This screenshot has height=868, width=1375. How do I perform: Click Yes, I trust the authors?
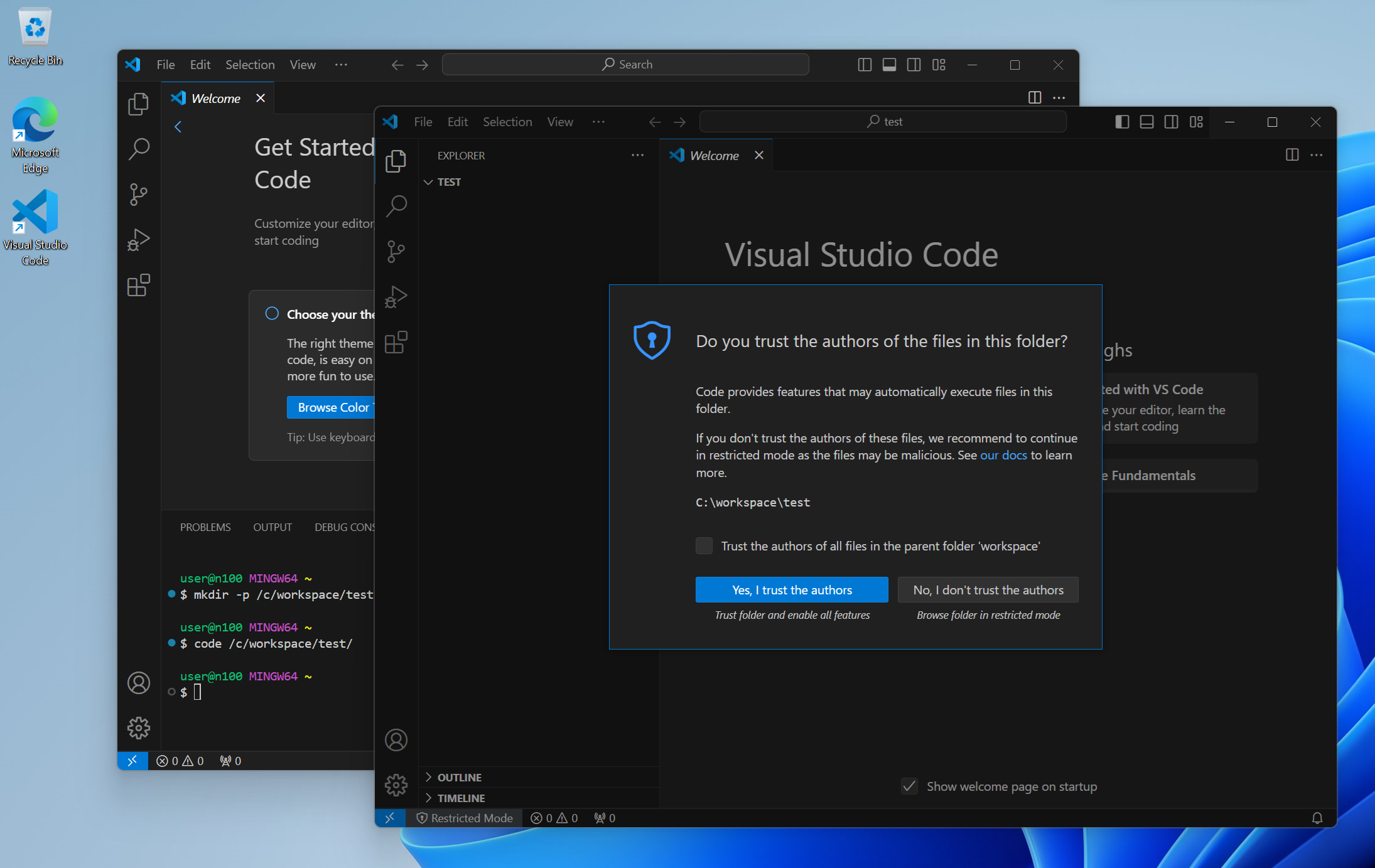point(791,590)
